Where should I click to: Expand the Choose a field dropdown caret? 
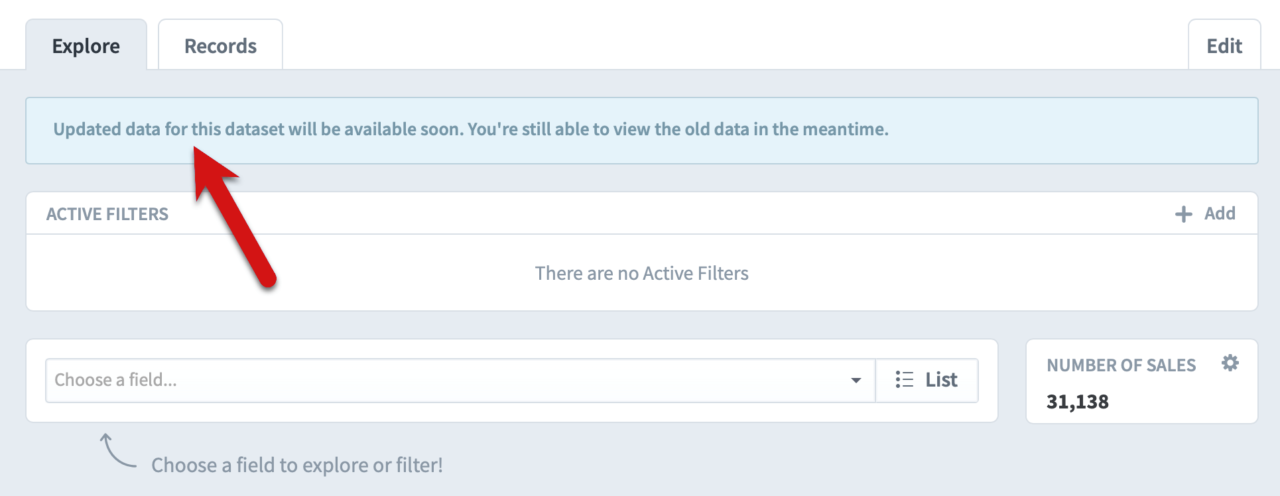(x=856, y=381)
